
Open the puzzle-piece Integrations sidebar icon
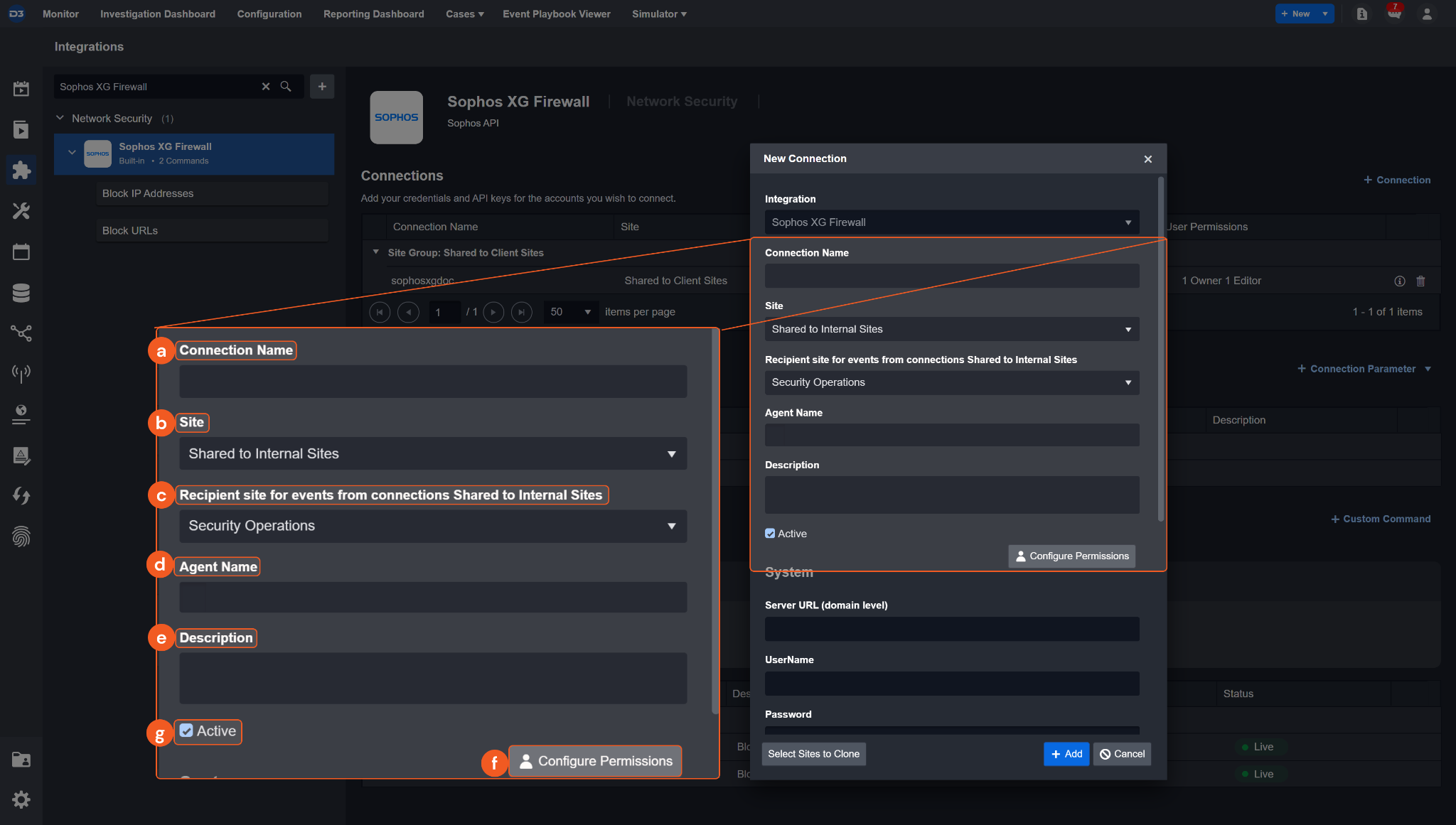coord(21,170)
